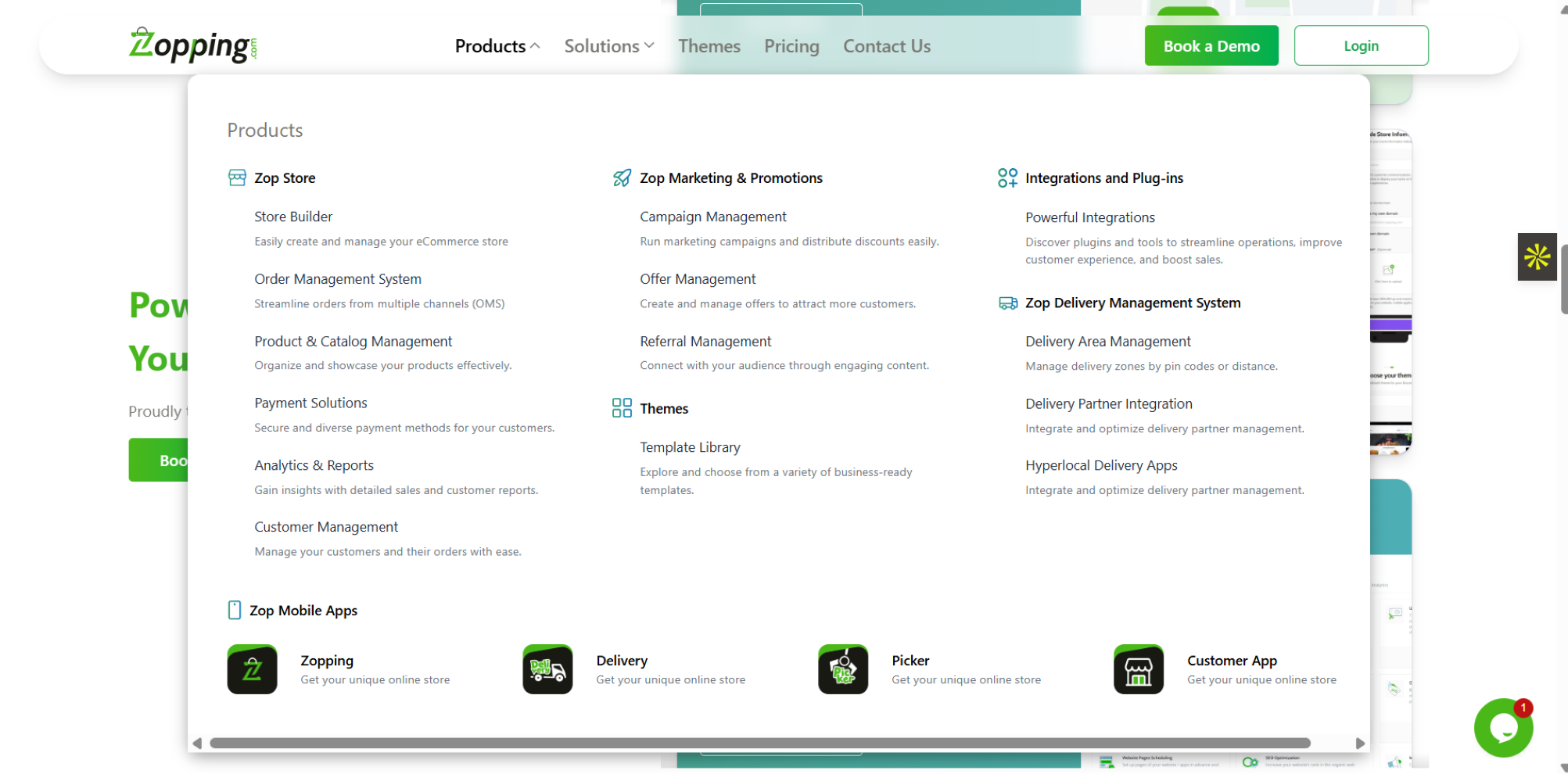Click the Zopping mobile app icon

252,669
